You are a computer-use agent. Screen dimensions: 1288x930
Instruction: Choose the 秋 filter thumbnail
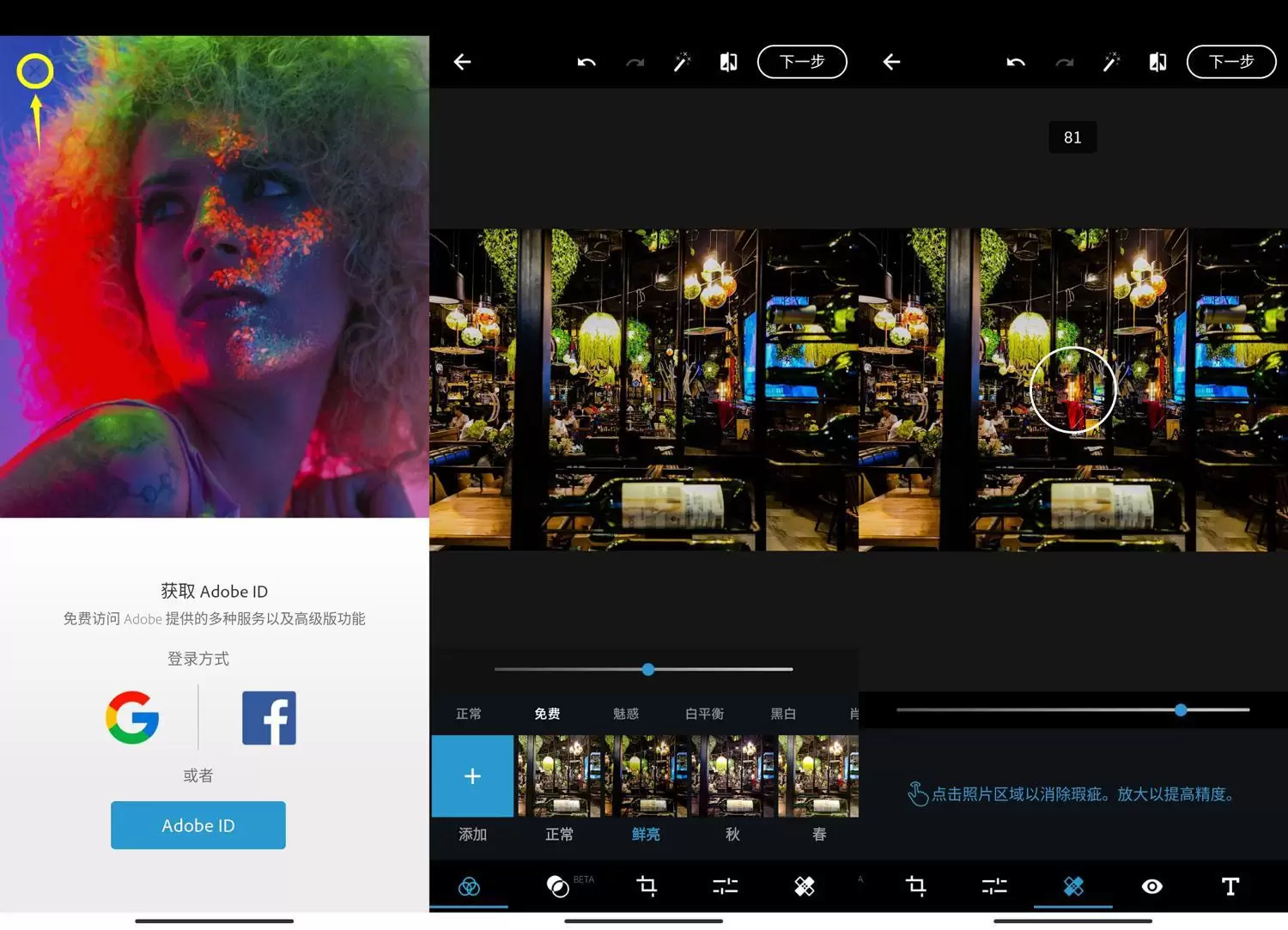pyautogui.click(x=732, y=776)
